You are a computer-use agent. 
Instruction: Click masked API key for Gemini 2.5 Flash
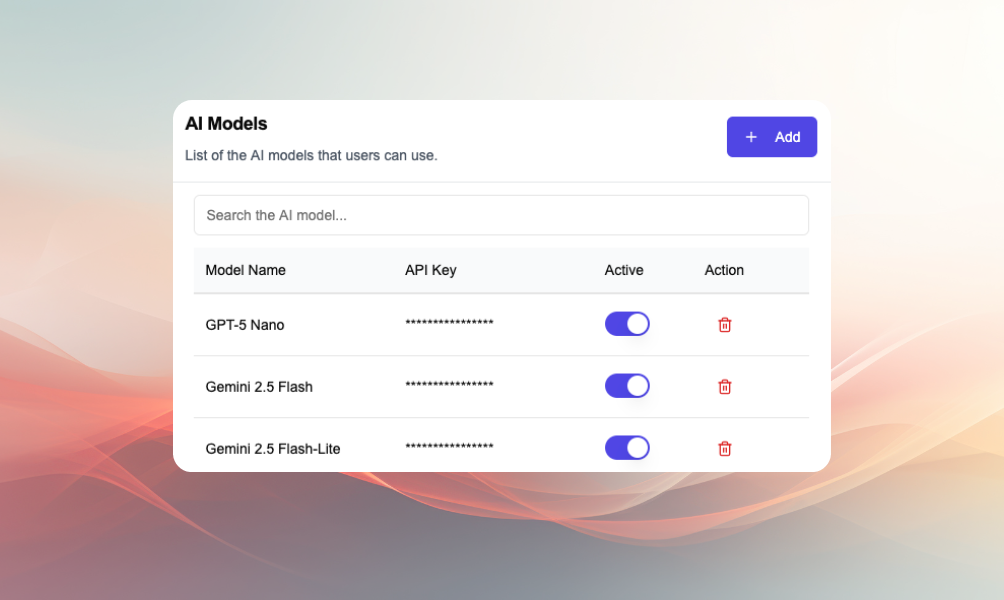(x=449, y=385)
